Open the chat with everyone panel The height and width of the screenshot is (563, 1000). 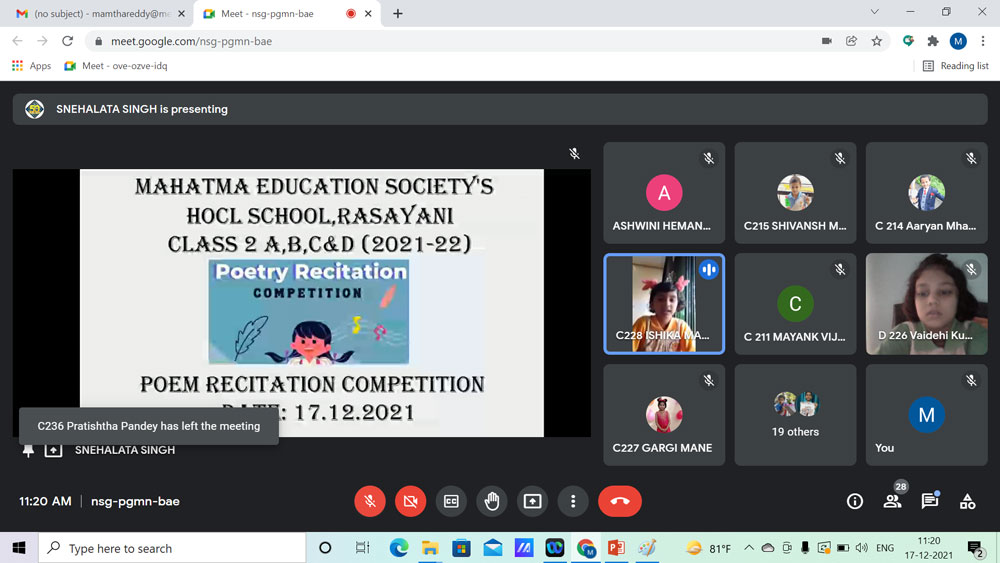[930, 502]
